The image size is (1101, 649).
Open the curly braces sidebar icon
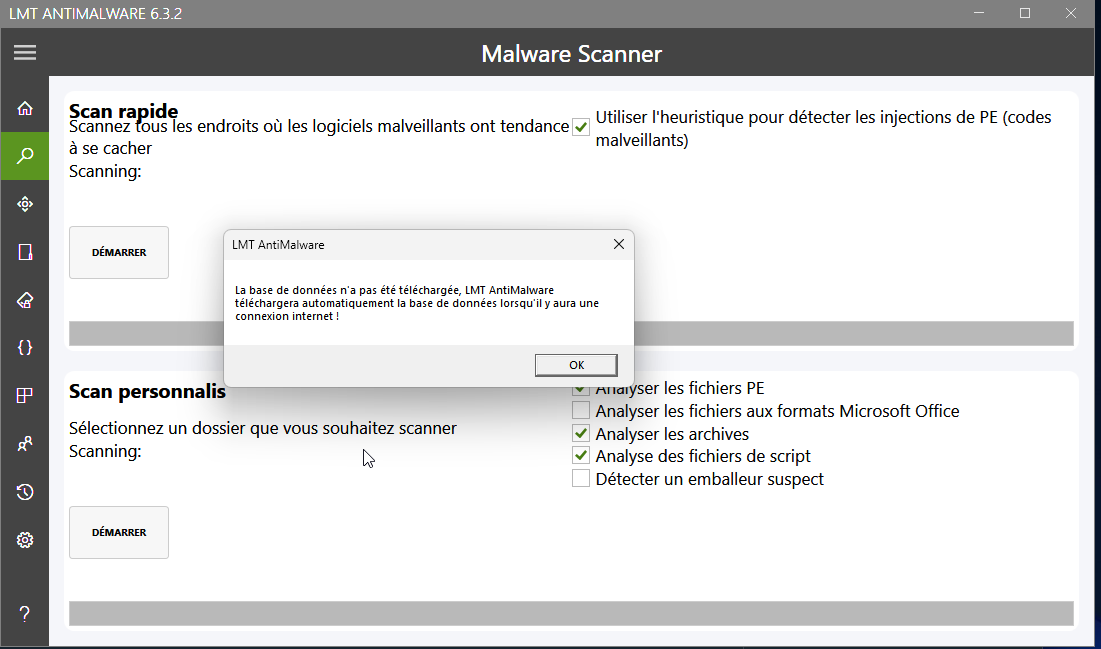[x=25, y=348]
